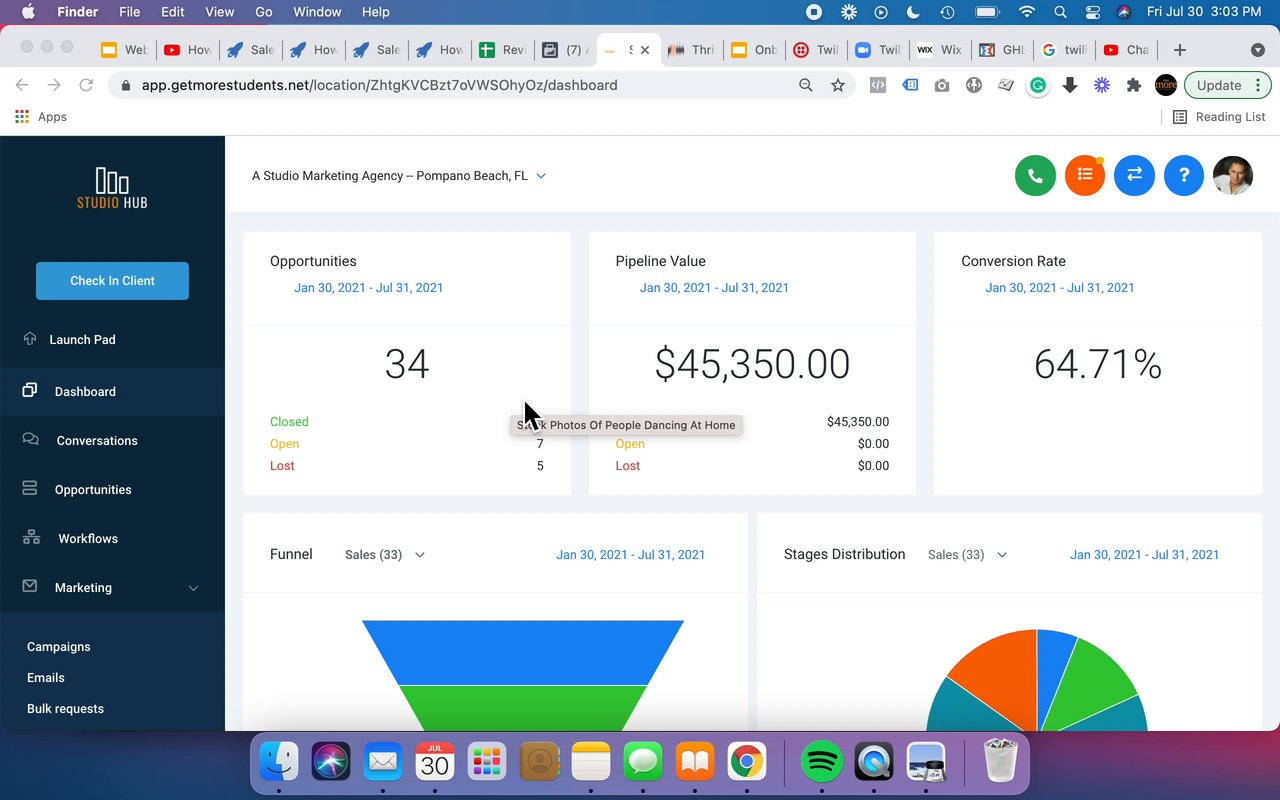The width and height of the screenshot is (1280, 800).
Task: Click the Chrome Update button
Action: tap(1228, 85)
